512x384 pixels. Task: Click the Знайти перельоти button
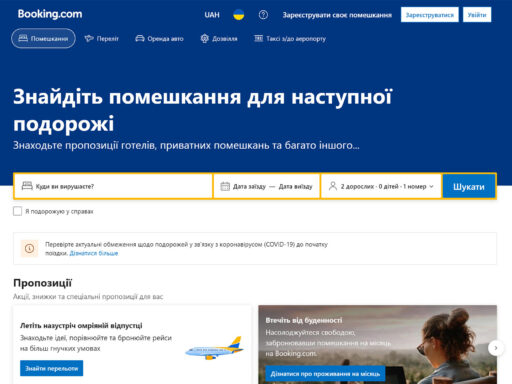[x=52, y=368]
